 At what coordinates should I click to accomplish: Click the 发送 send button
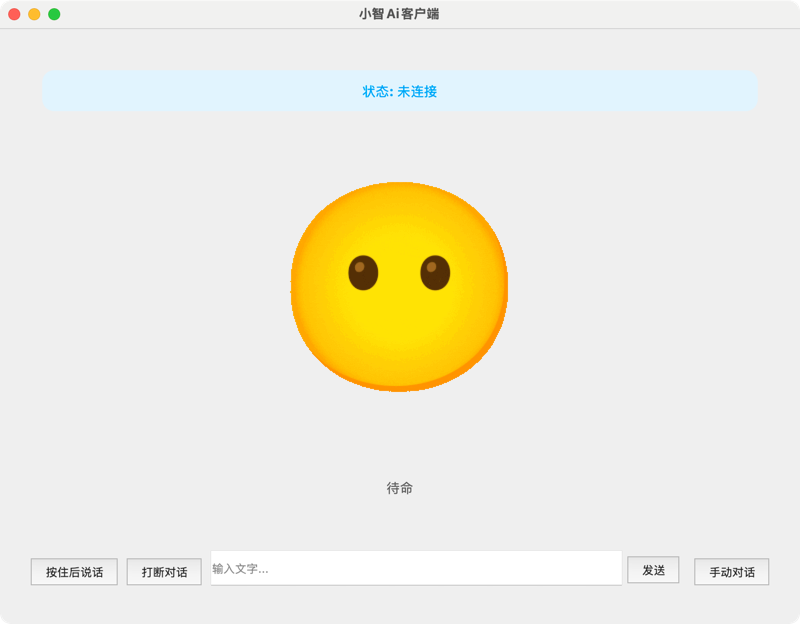[653, 570]
